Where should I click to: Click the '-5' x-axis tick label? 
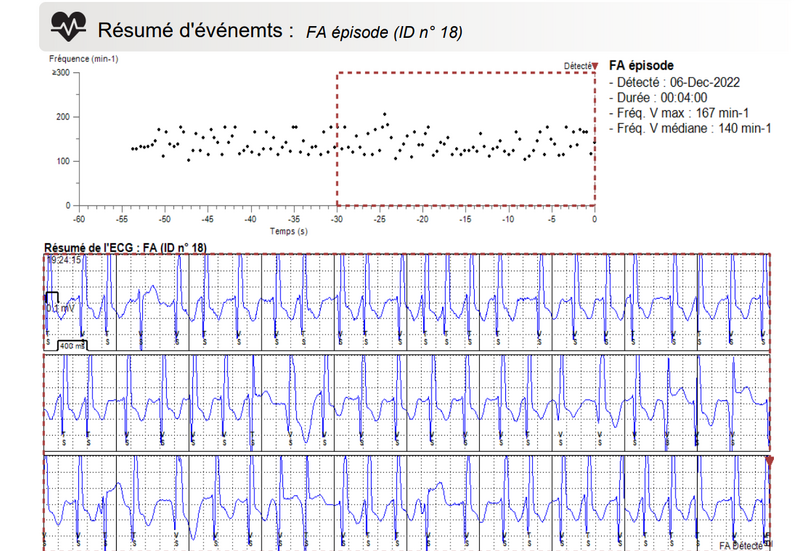pos(552,219)
